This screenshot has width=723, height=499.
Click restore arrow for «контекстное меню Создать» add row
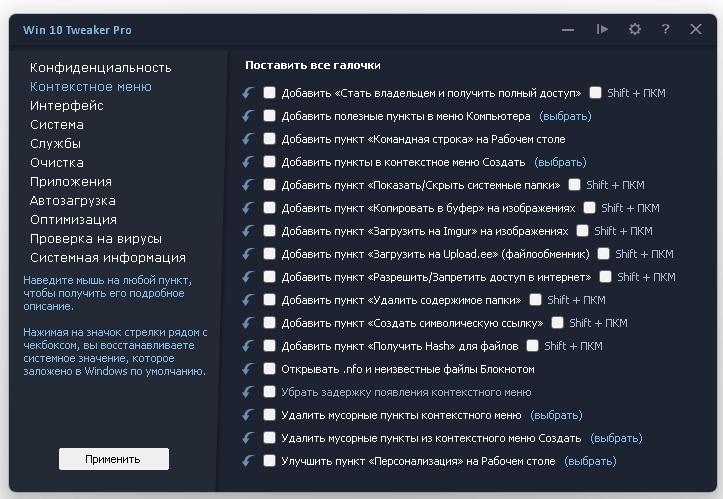pyautogui.click(x=248, y=162)
